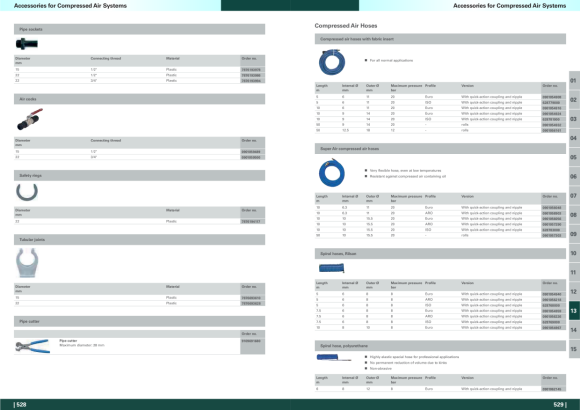Open chapter tab 15

(574, 349)
